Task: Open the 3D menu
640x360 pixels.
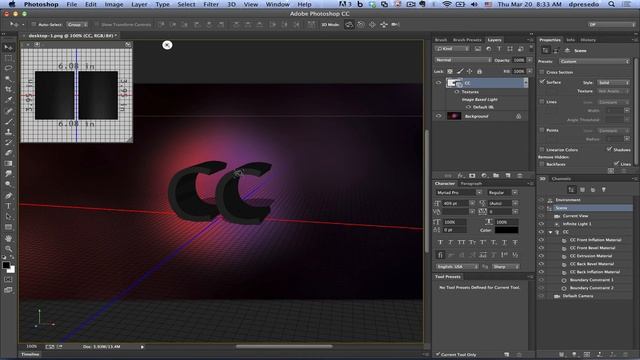Action: [x=231, y=4]
